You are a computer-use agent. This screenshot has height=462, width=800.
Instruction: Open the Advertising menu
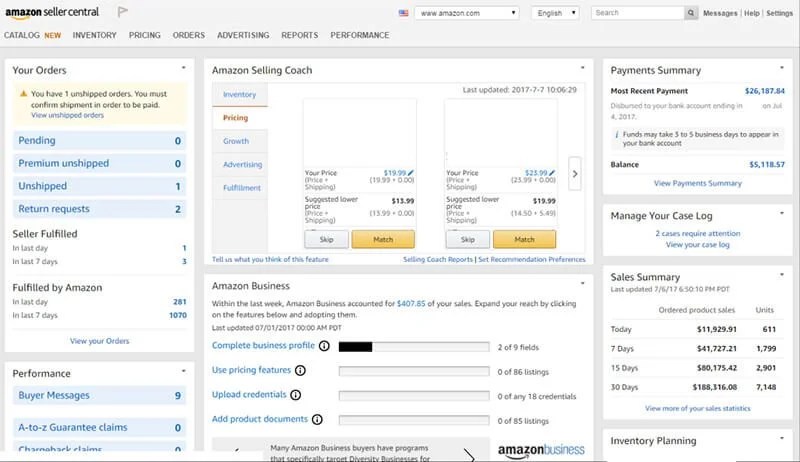[243, 35]
